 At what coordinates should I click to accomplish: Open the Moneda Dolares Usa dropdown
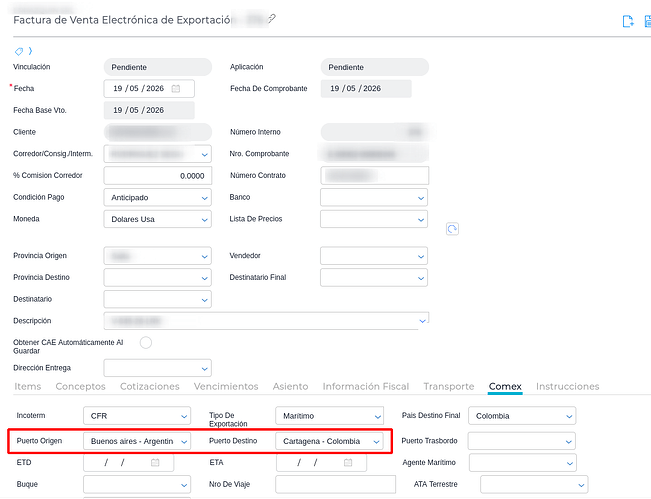pyautogui.click(x=157, y=219)
